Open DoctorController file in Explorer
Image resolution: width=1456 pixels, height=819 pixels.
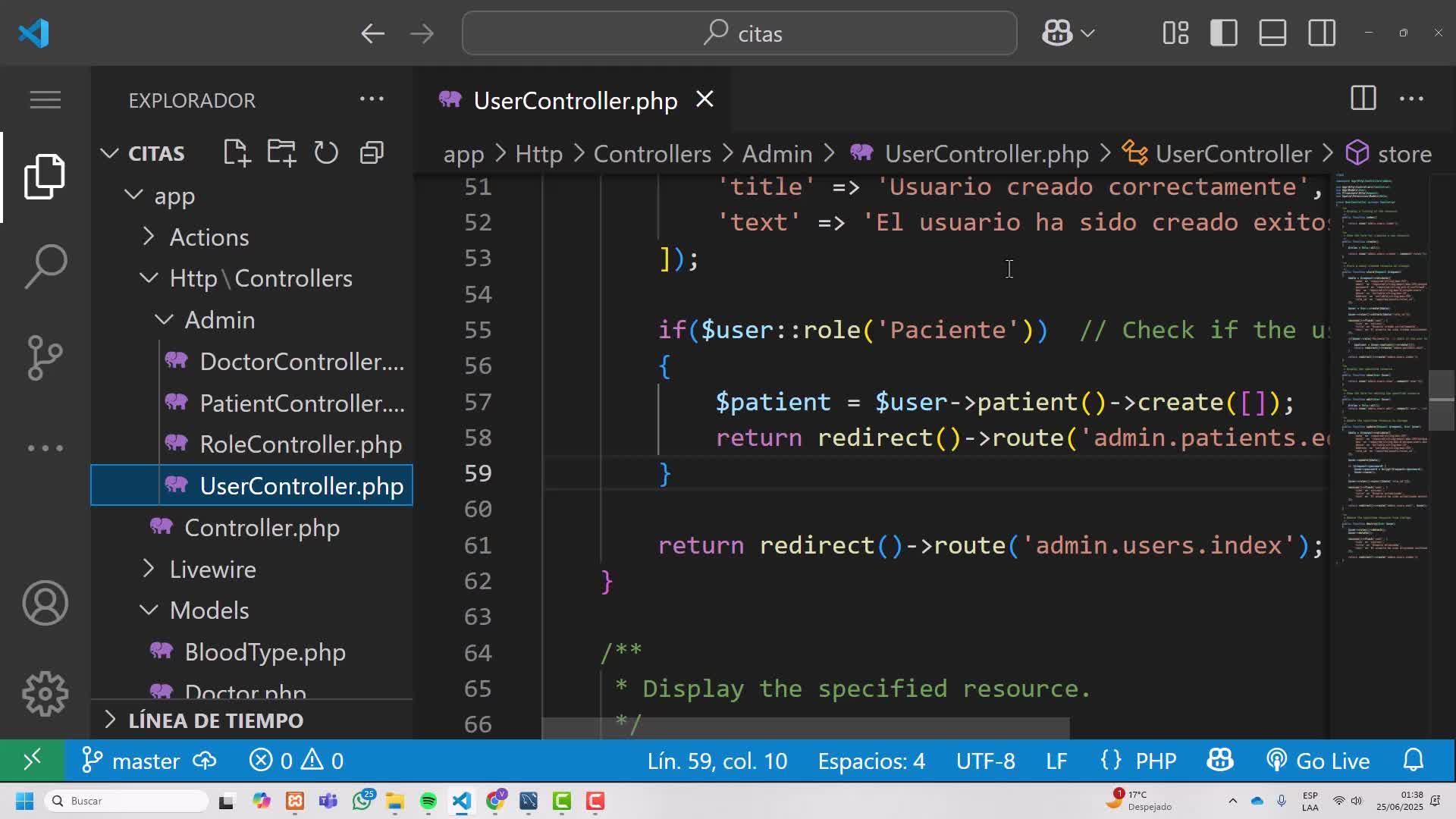pos(252,362)
